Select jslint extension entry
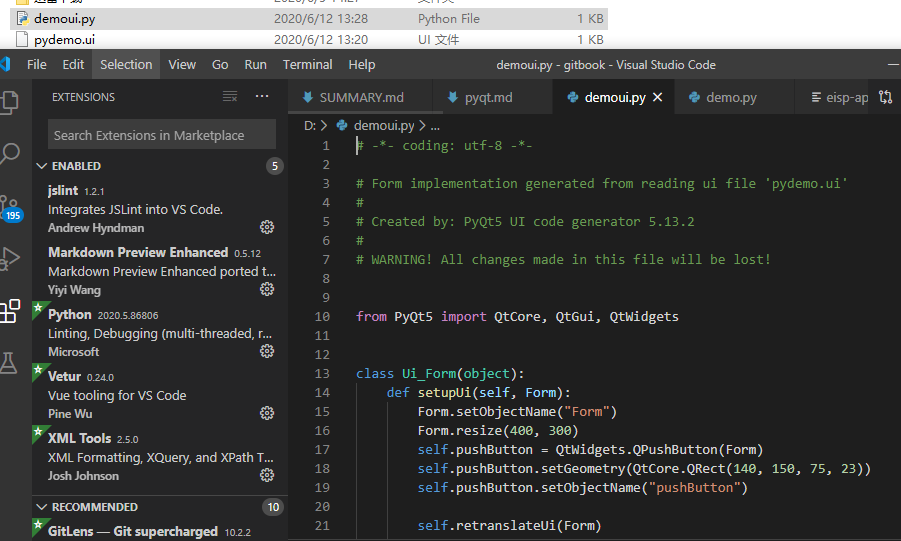 click(x=160, y=209)
